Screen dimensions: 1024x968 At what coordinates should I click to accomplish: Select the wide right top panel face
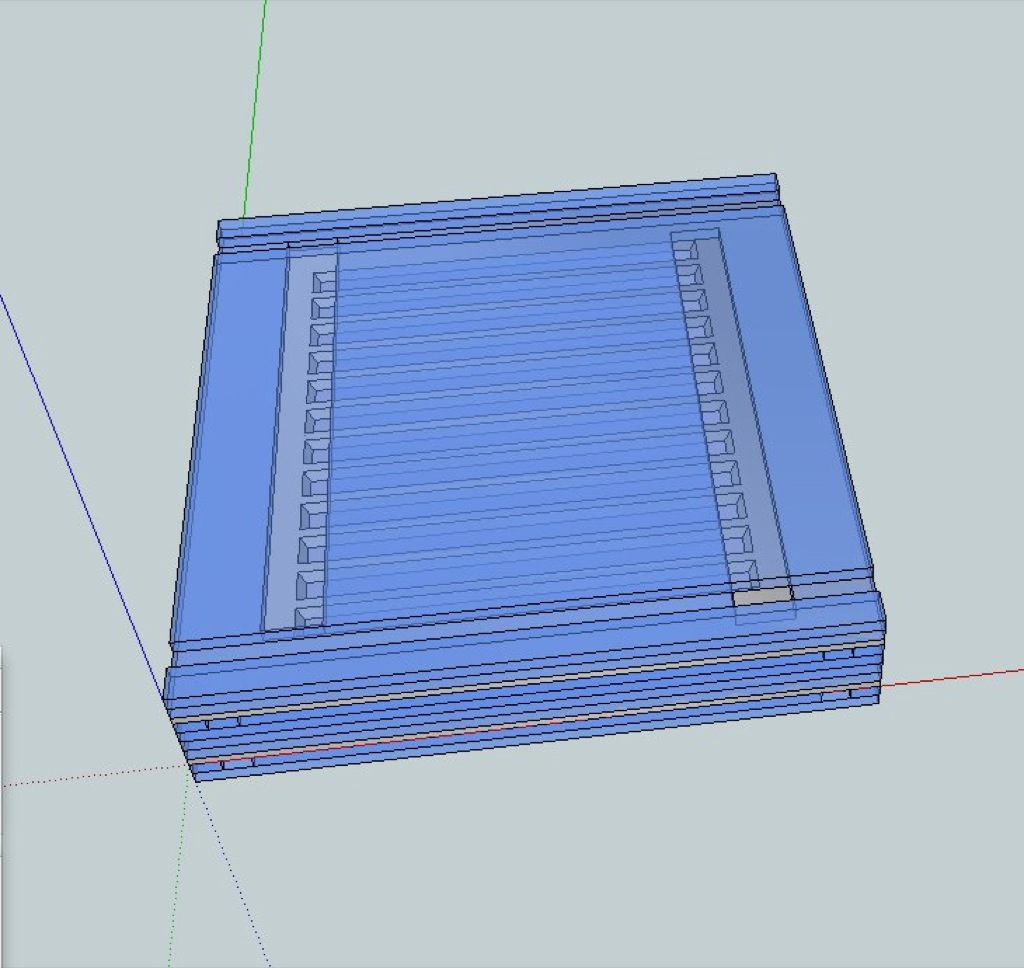point(790,400)
